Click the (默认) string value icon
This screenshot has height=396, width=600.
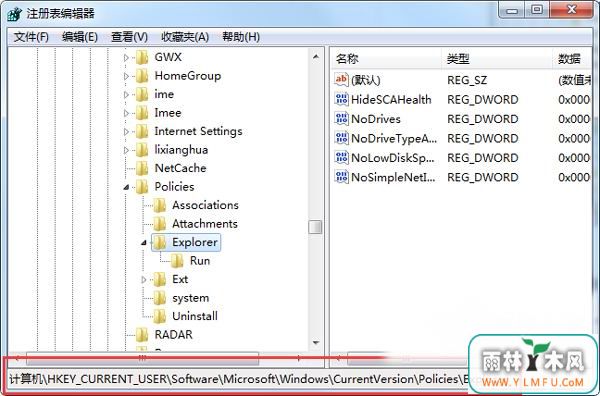point(341,80)
